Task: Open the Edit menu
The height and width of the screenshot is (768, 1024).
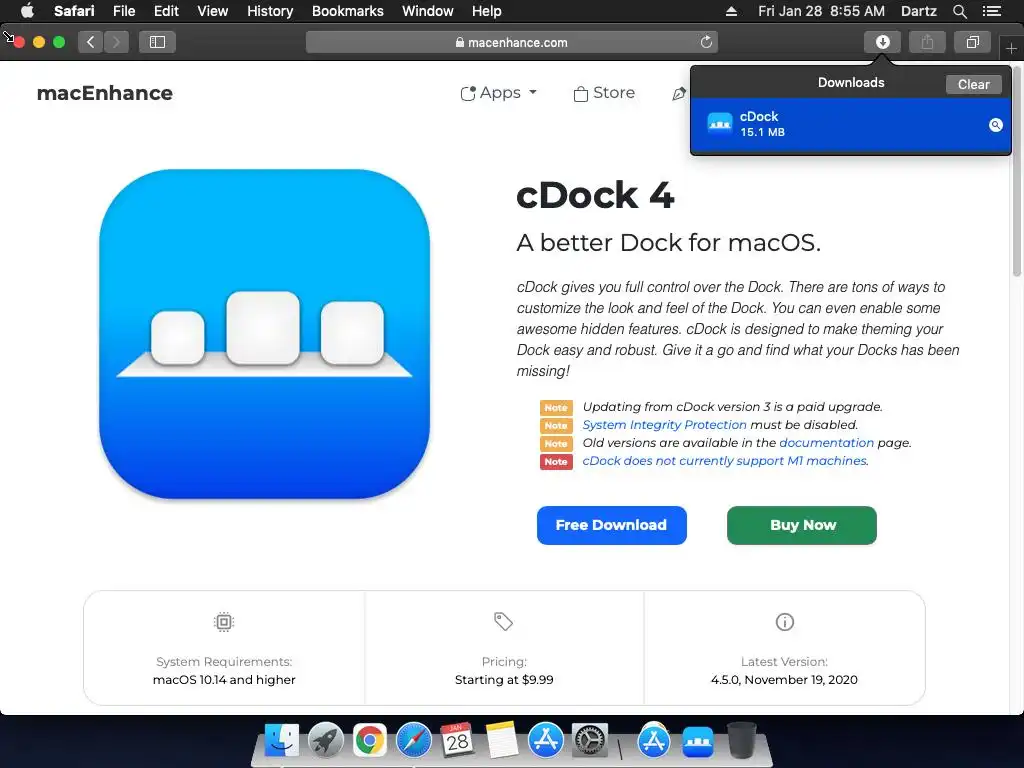Action: click(166, 11)
